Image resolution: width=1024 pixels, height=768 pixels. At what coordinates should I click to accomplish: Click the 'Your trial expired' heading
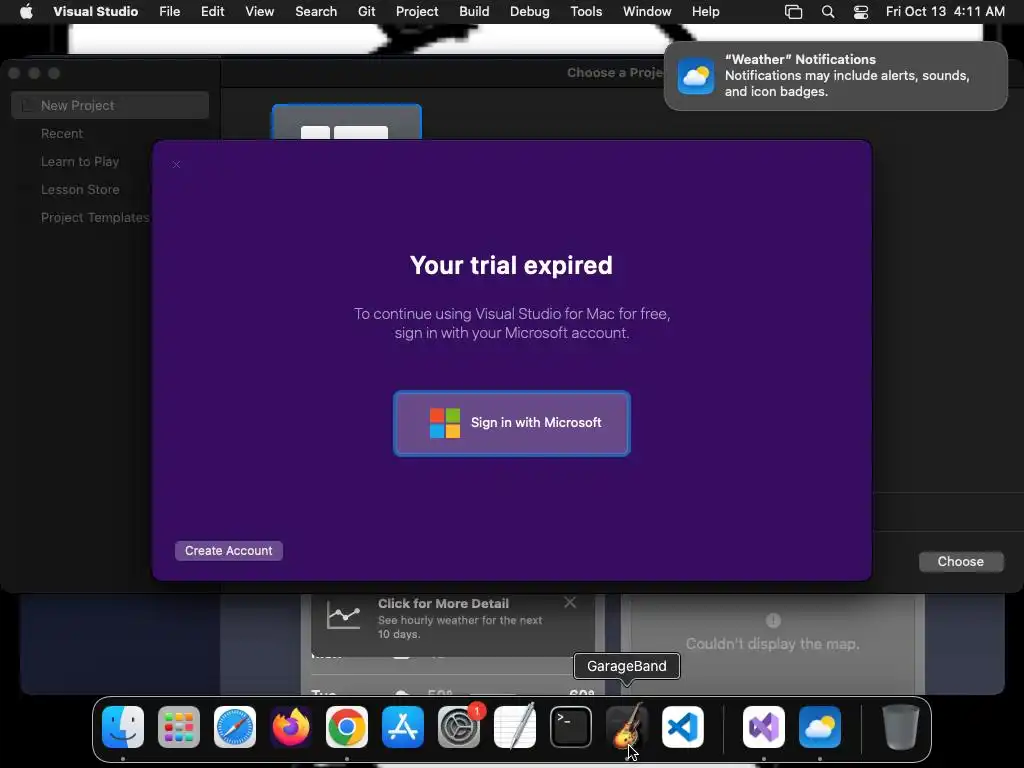click(x=511, y=265)
